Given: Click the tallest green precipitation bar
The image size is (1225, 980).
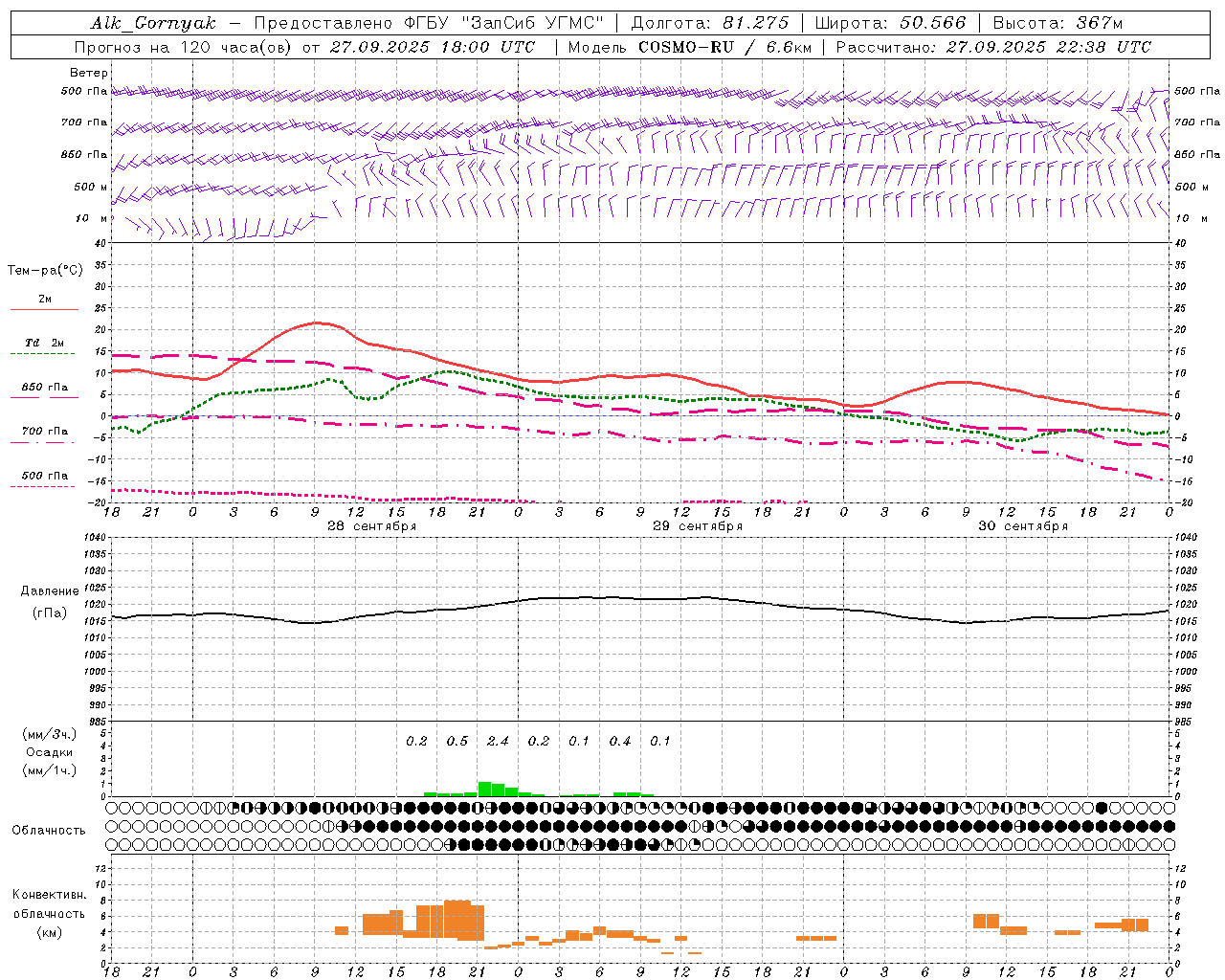Looking at the screenshot, I should point(484,789).
